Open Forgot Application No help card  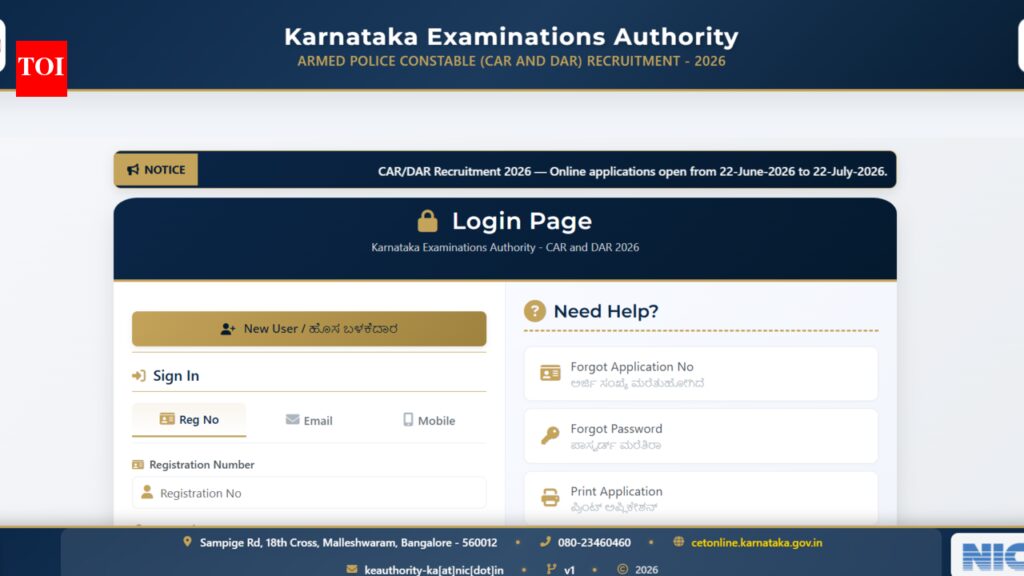click(701, 374)
